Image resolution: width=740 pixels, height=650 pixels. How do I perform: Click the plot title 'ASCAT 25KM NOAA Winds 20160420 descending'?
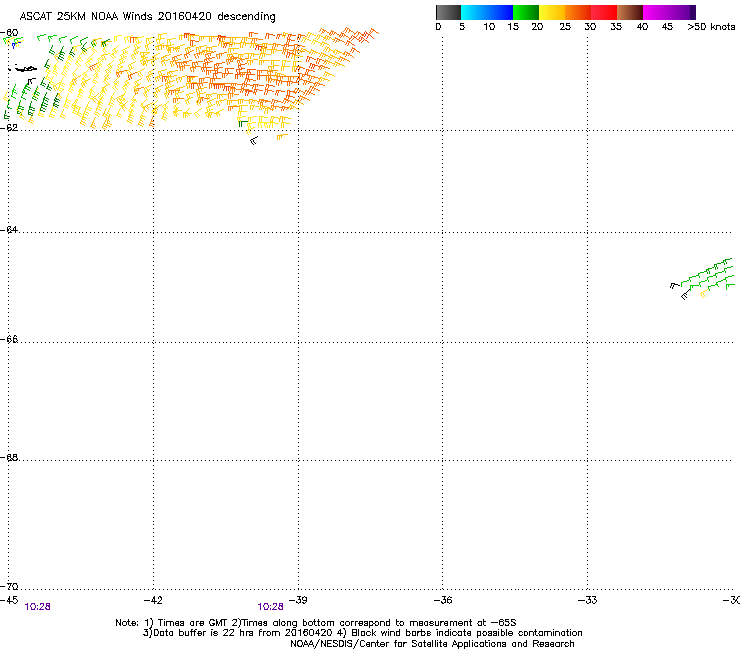(147, 16)
